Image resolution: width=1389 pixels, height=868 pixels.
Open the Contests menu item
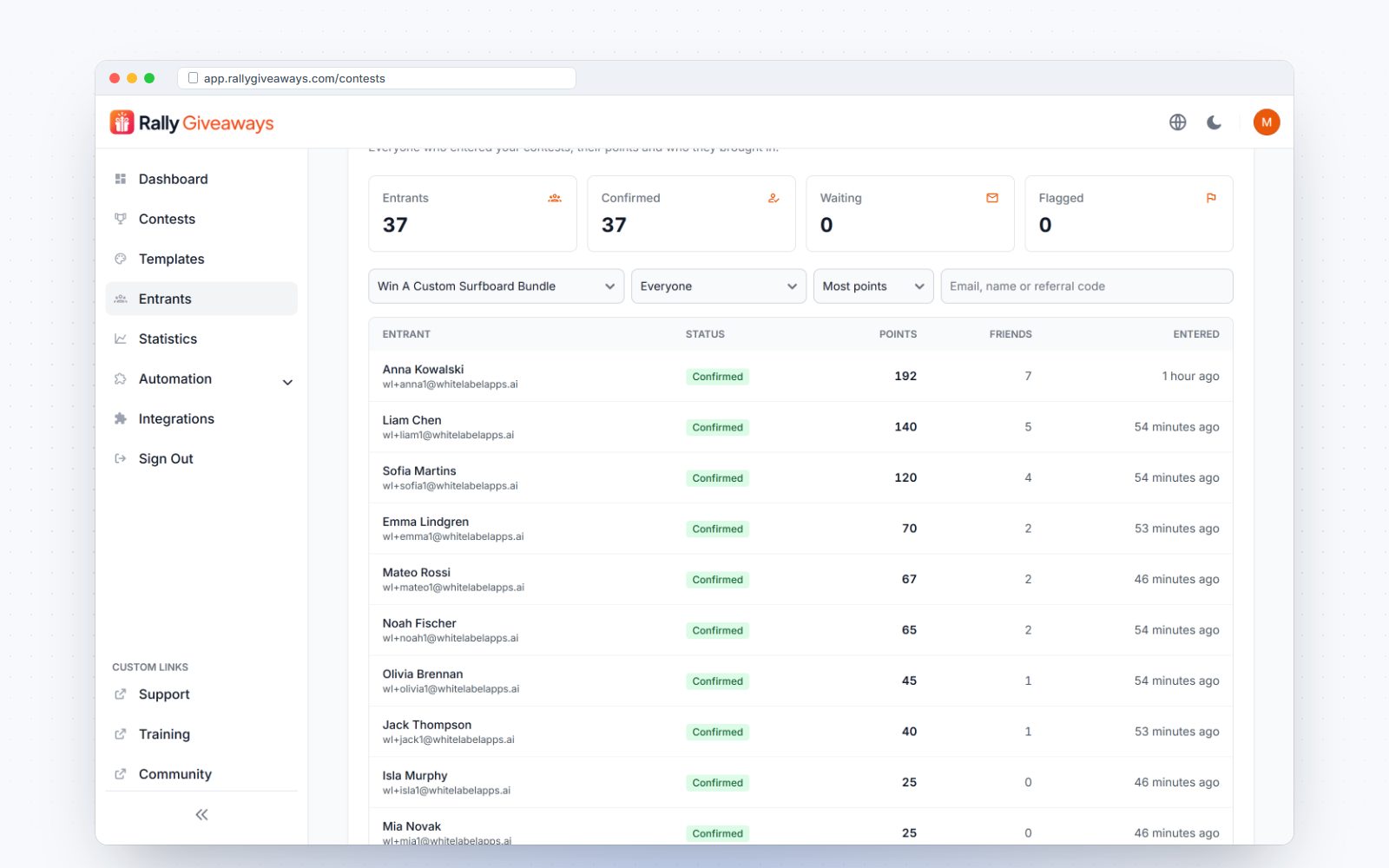(201, 219)
